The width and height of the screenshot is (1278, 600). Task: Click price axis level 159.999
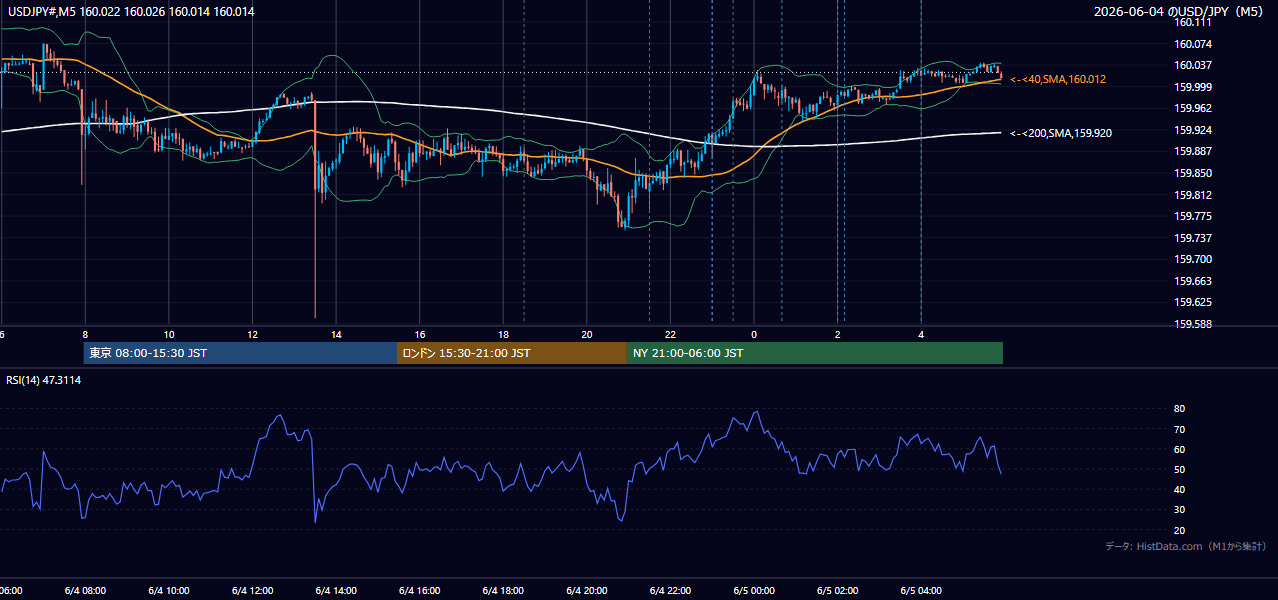pos(1193,87)
